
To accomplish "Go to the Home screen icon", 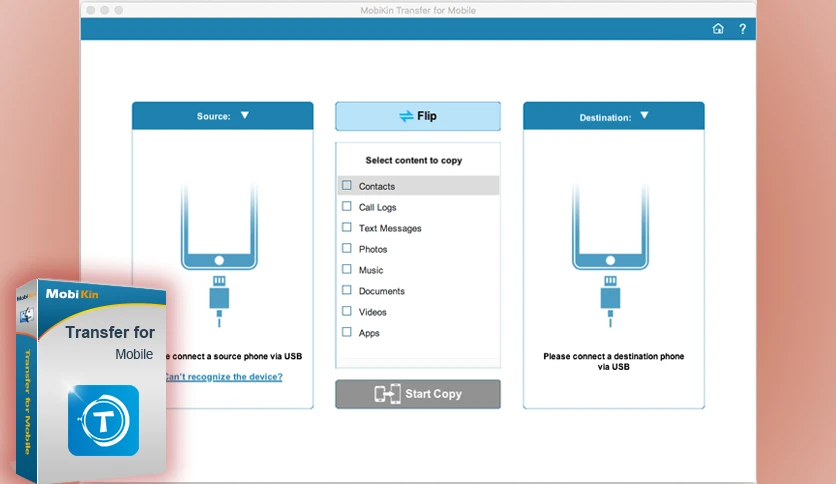I will point(718,29).
